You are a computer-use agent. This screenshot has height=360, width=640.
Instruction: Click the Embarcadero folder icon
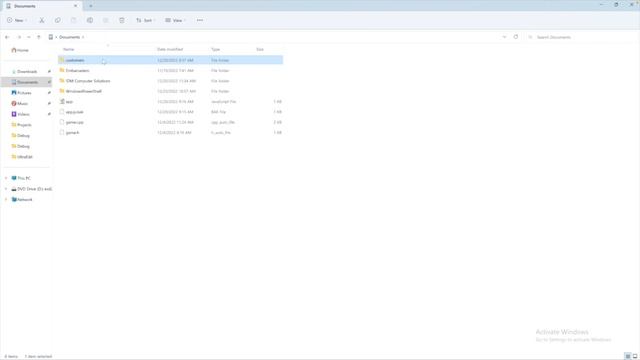[62, 70]
